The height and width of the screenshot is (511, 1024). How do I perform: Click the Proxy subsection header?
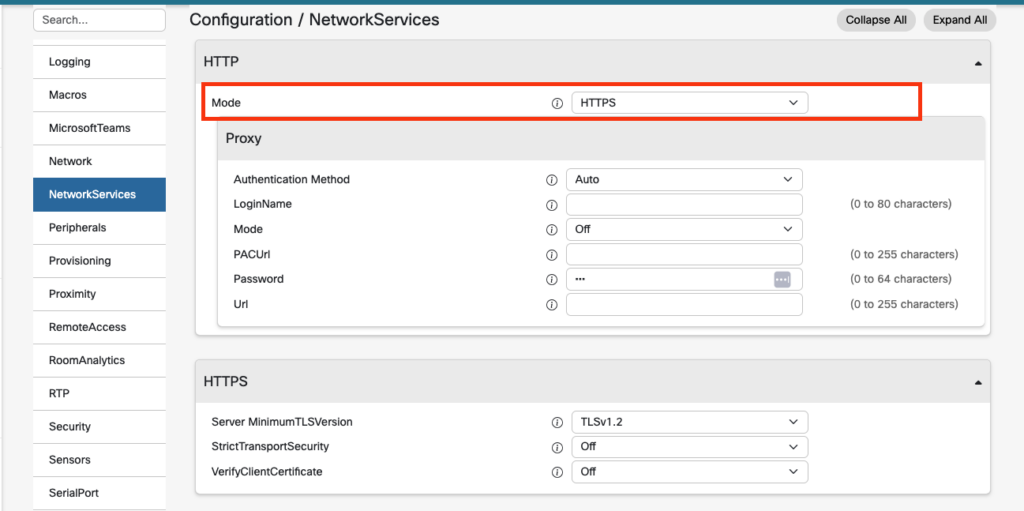(x=601, y=139)
